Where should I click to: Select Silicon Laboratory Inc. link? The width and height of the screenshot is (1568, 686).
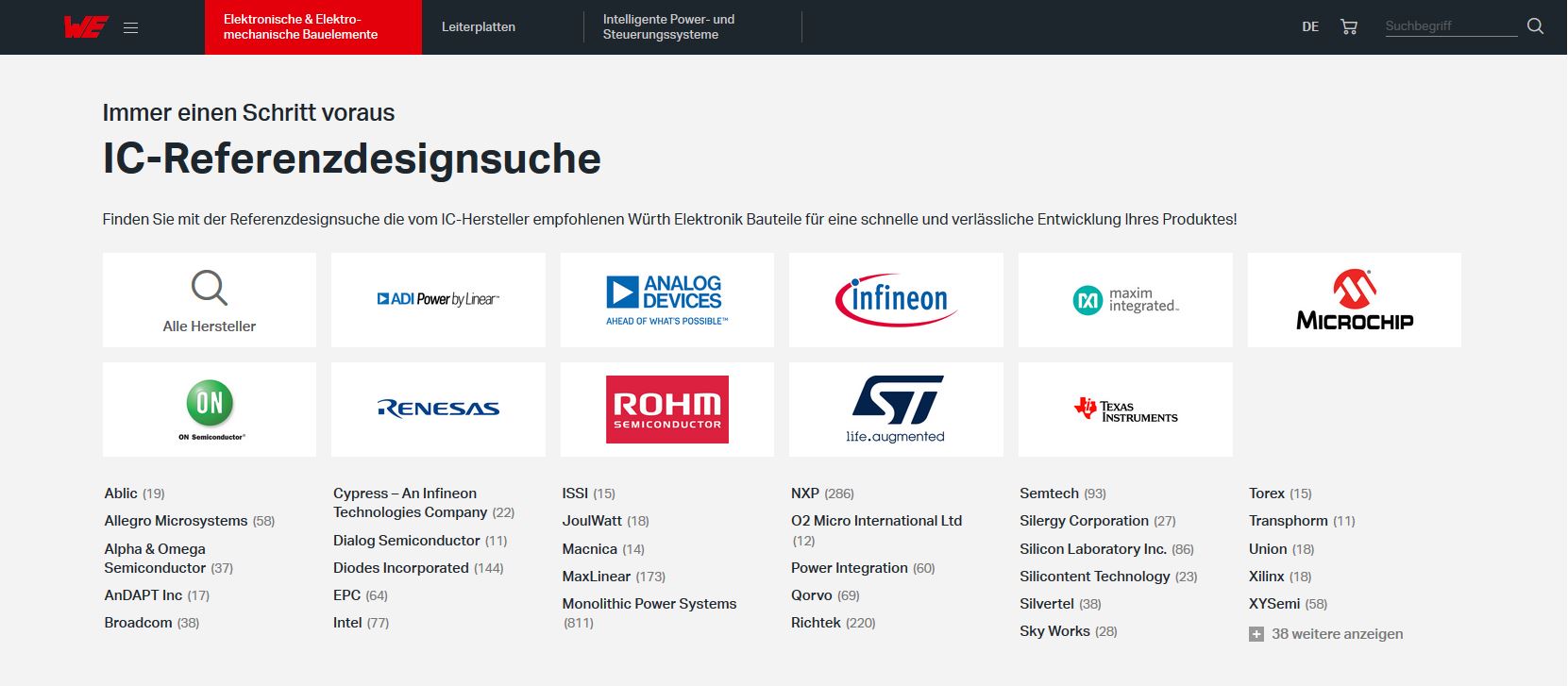[1093, 549]
